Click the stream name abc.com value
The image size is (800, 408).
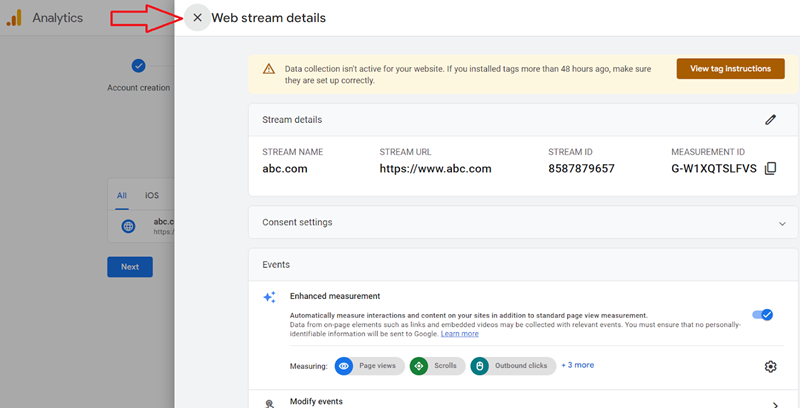click(285, 169)
